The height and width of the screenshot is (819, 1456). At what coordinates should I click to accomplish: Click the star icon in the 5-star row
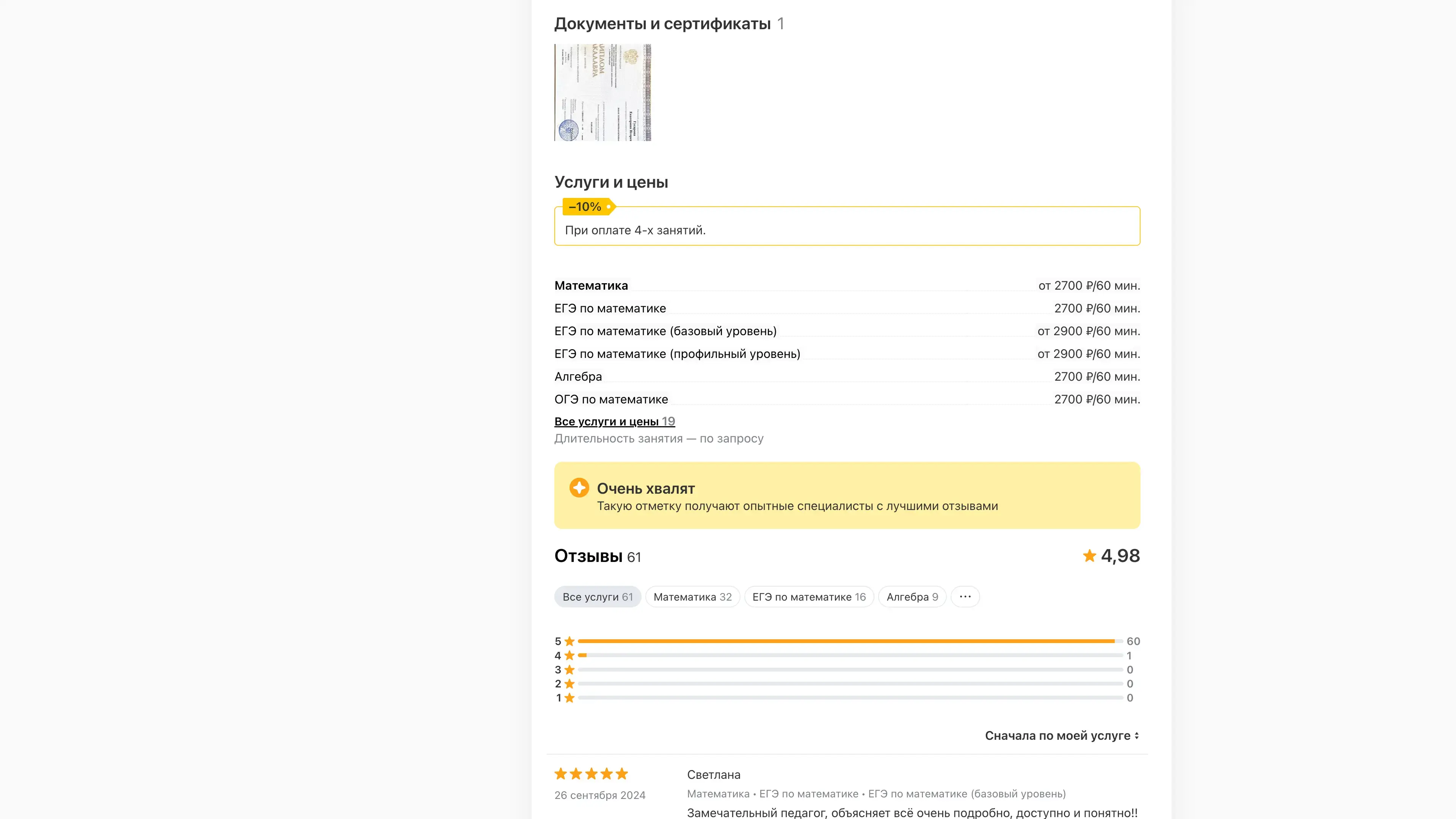(569, 642)
